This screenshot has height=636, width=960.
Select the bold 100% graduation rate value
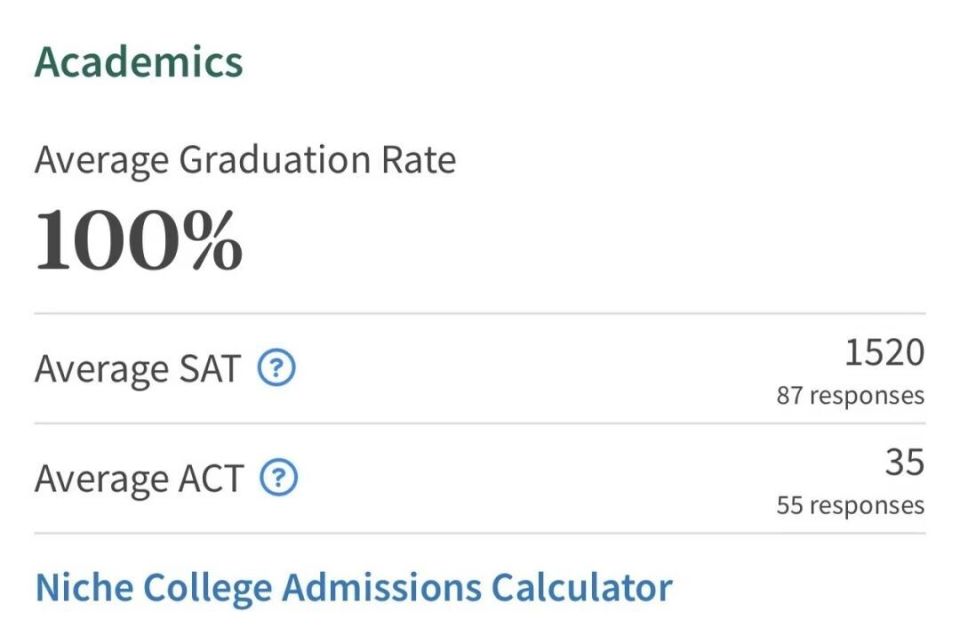pyautogui.click(x=139, y=240)
